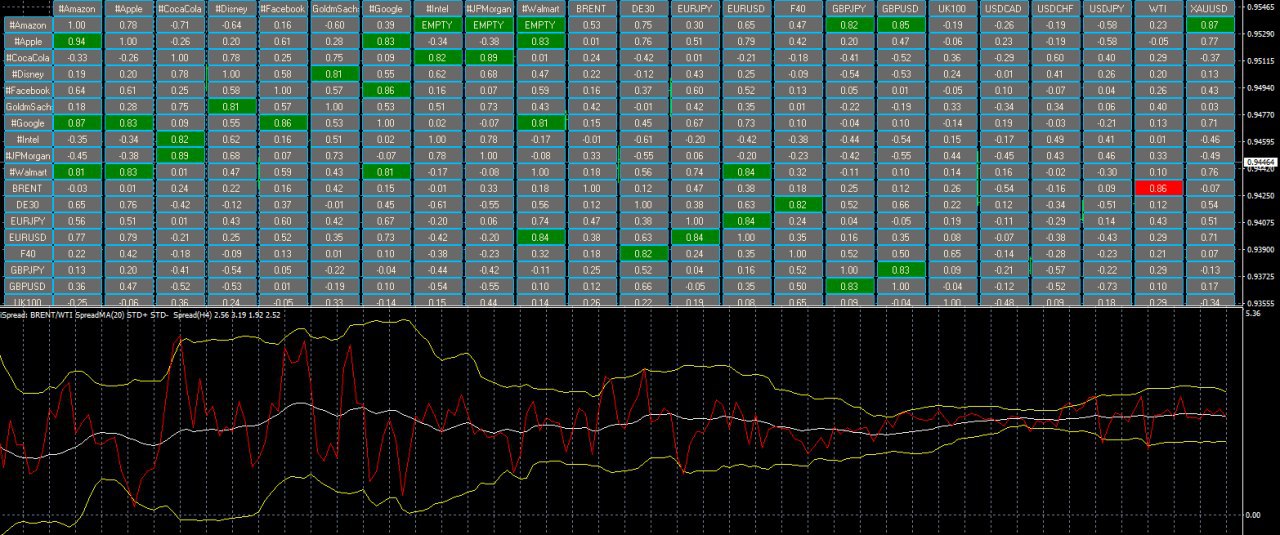This screenshot has height=535, width=1280.
Task: Click the GBPUSD row label
Action: 27,285
